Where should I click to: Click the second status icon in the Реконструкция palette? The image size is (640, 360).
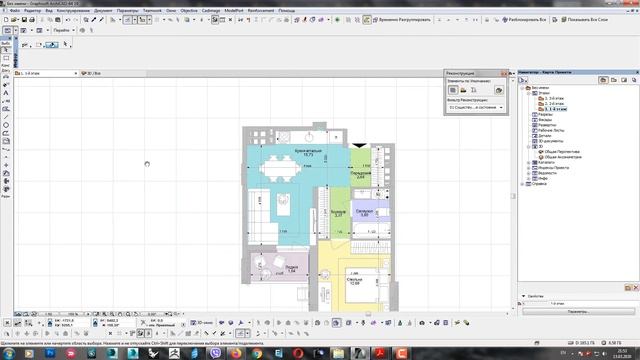[463, 90]
